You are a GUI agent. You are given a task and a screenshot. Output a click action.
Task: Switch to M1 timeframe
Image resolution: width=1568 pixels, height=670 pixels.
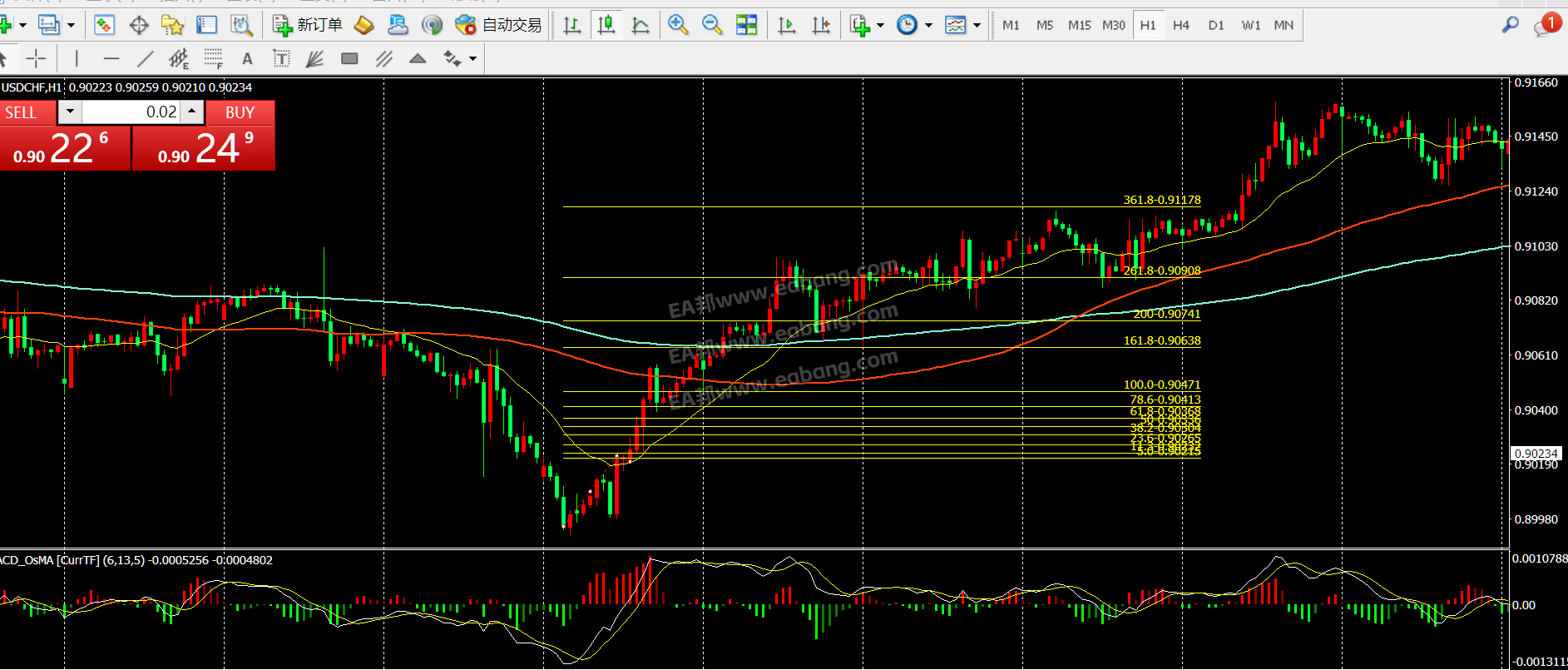click(1011, 25)
